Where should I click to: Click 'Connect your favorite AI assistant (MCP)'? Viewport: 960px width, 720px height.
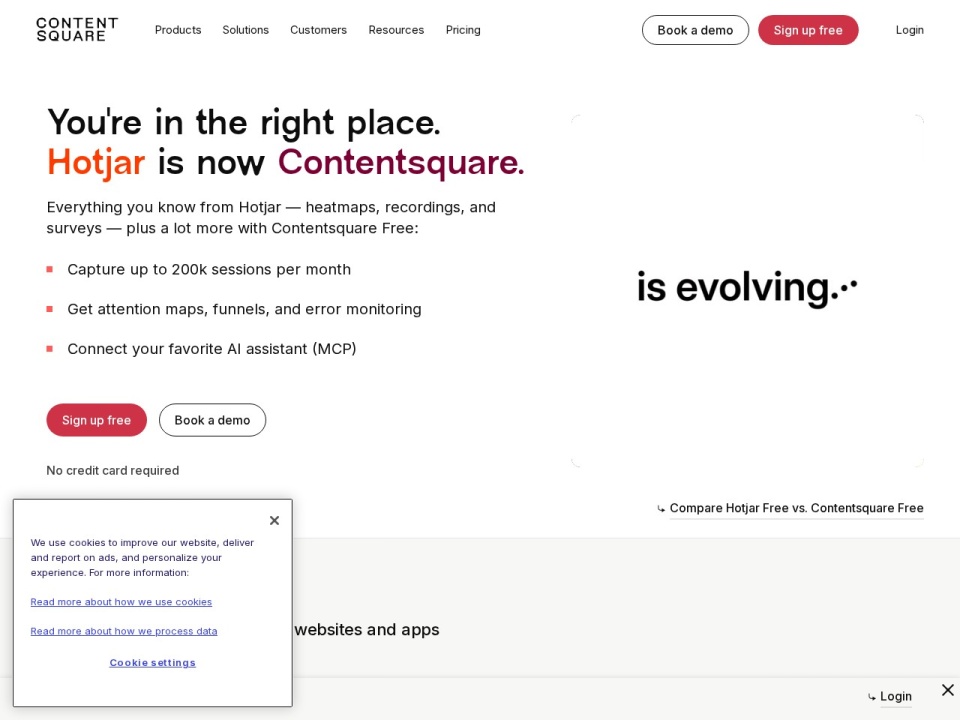[212, 349]
